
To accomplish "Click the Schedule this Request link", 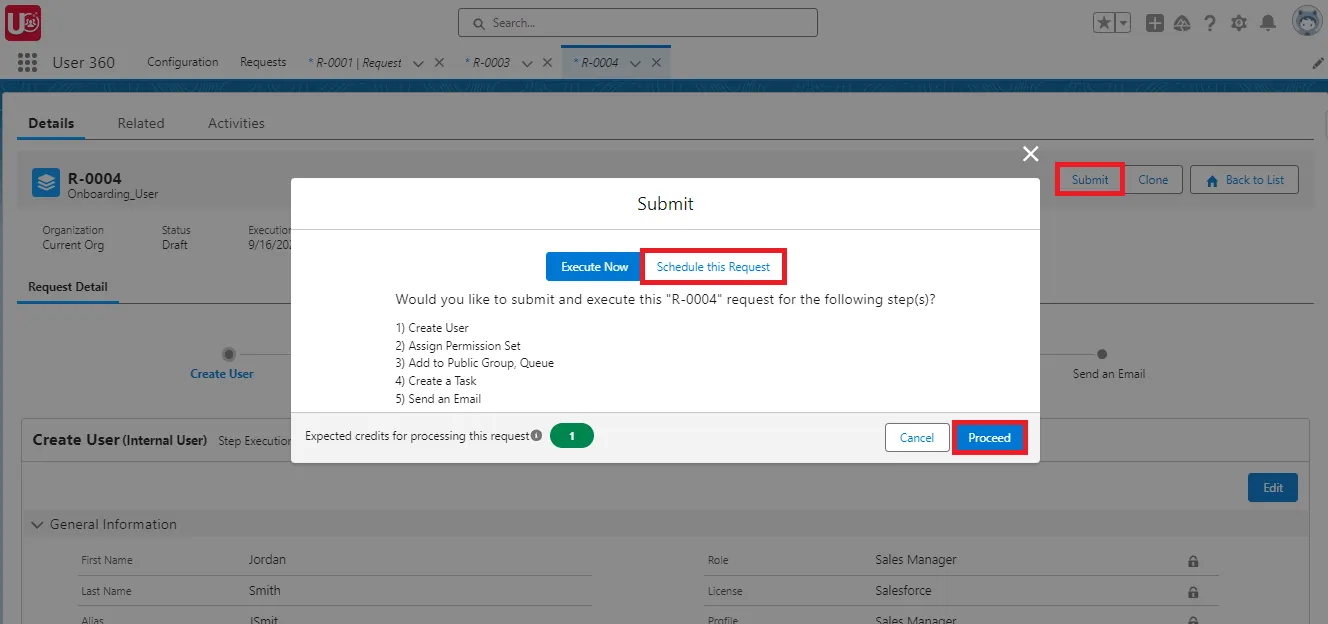I will [713, 266].
